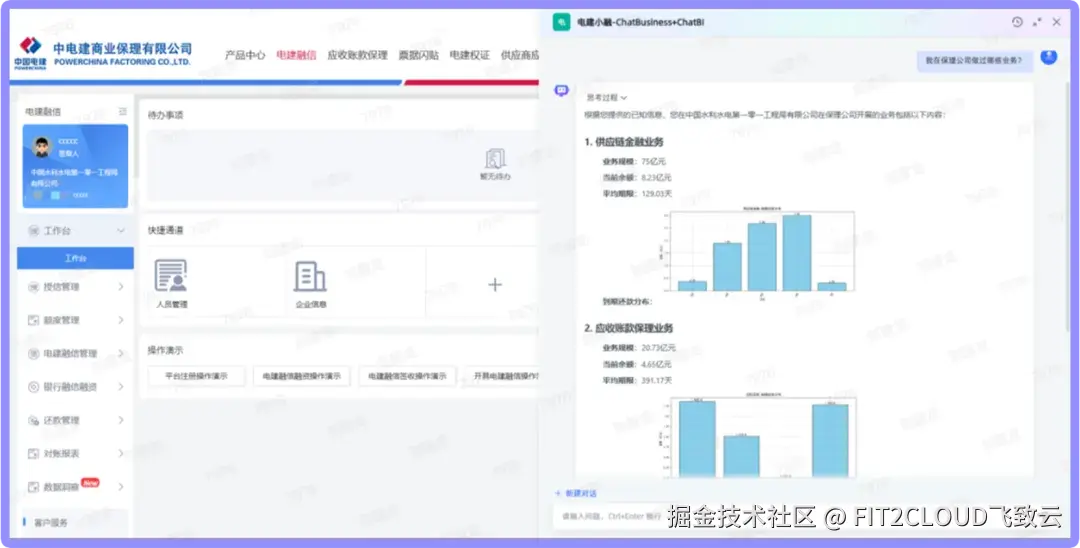Expand 授信管理 submenu arrow

pyautogui.click(x=121, y=286)
